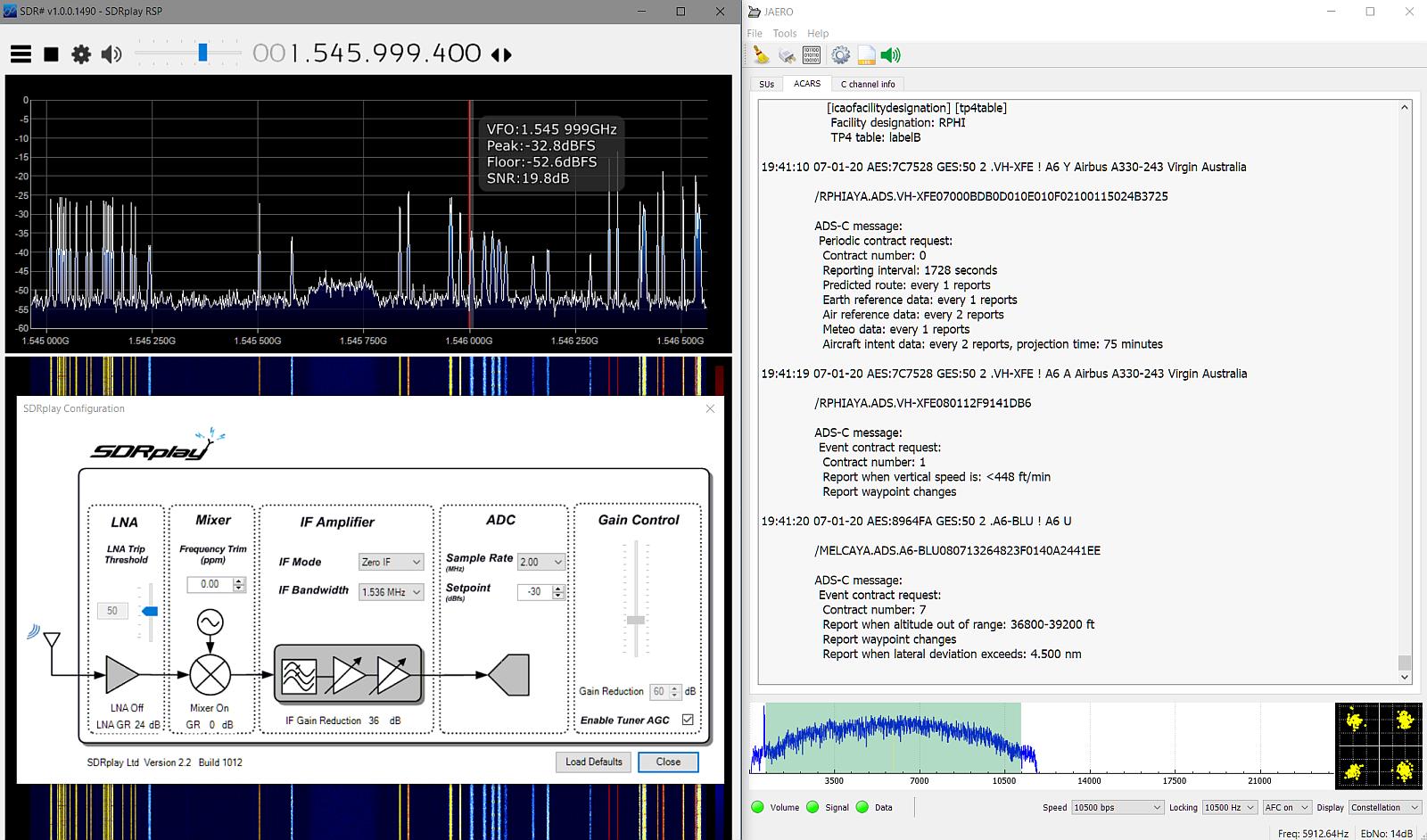1427x840 pixels.
Task: Switch to the C channel info tab
Action: point(868,84)
